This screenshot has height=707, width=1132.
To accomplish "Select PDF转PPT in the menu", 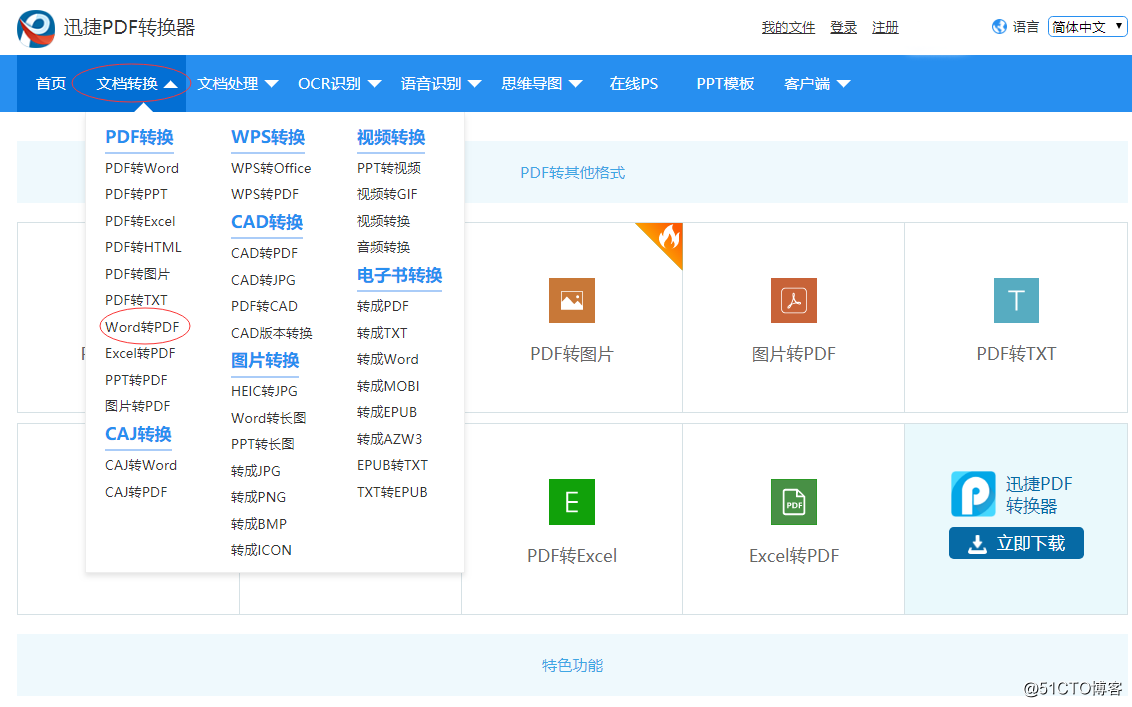I will coord(136,194).
